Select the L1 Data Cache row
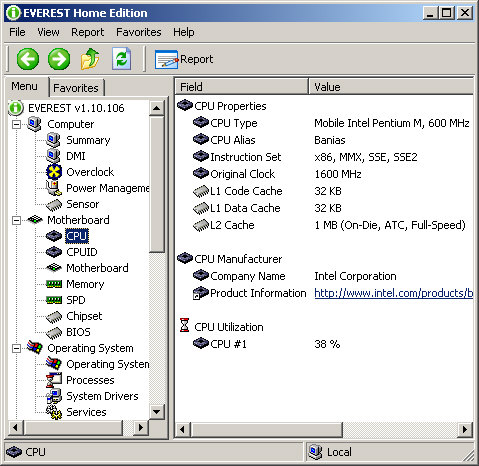Viewport: 479px width, 466px height. [x=324, y=208]
